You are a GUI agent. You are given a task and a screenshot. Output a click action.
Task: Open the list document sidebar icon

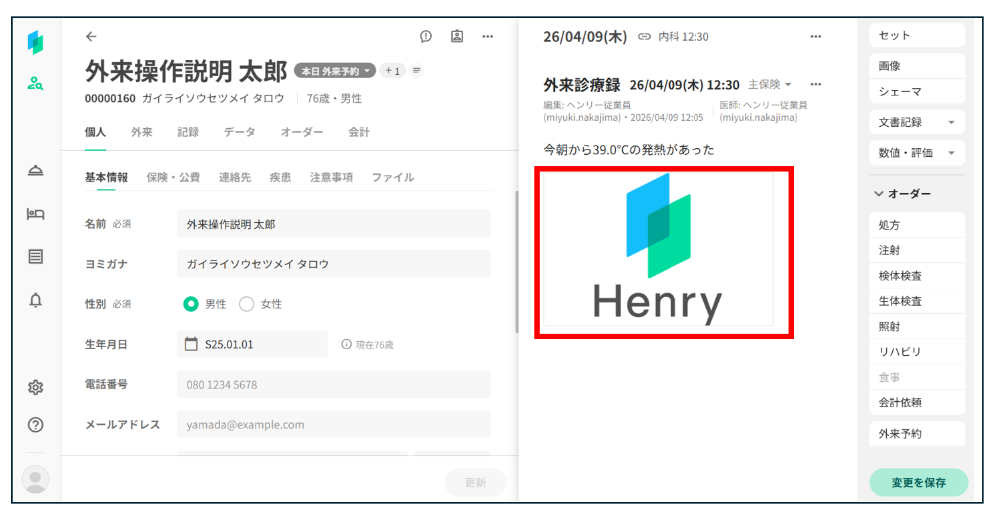click(x=35, y=256)
